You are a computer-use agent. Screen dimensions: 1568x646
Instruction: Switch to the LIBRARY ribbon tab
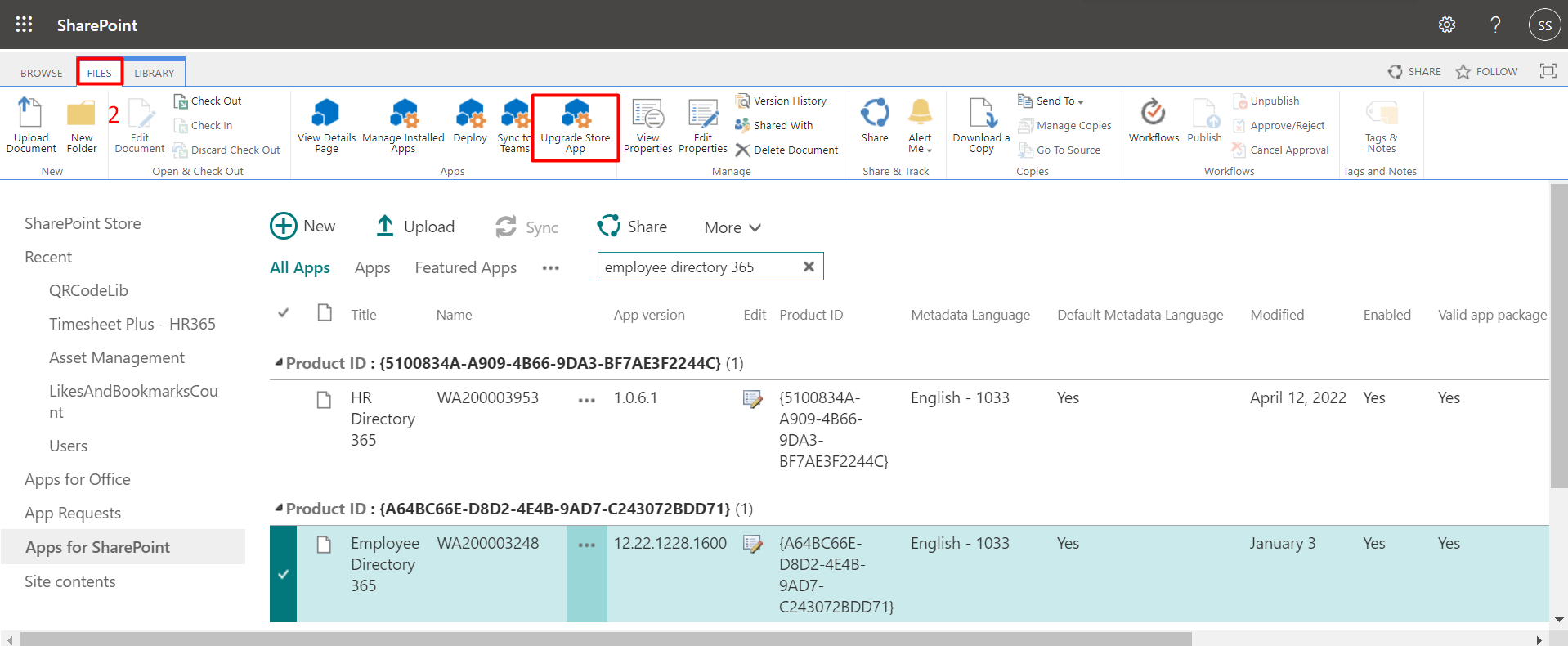click(x=155, y=73)
